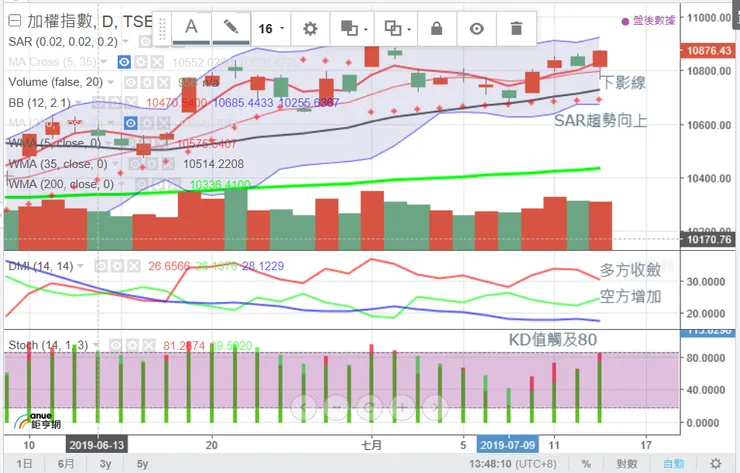Screen dimensions: 740x473
Task: Toggle percent scale with % button
Action: pos(586,464)
